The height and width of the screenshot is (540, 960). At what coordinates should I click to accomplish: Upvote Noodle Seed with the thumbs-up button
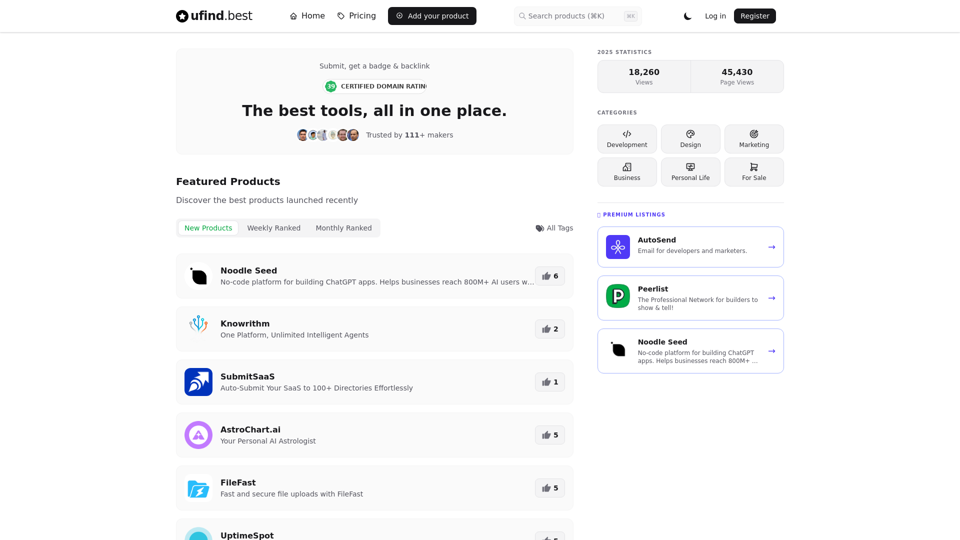550,276
